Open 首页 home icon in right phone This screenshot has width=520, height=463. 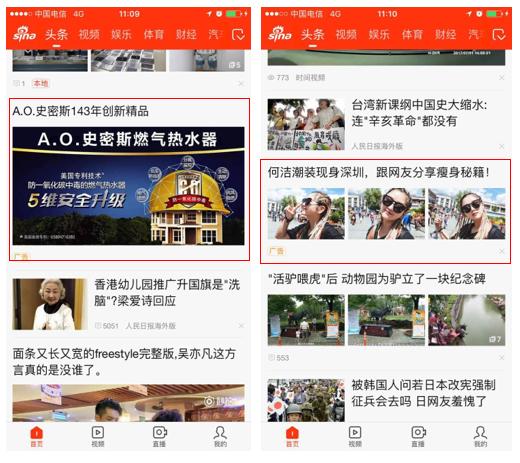click(292, 436)
